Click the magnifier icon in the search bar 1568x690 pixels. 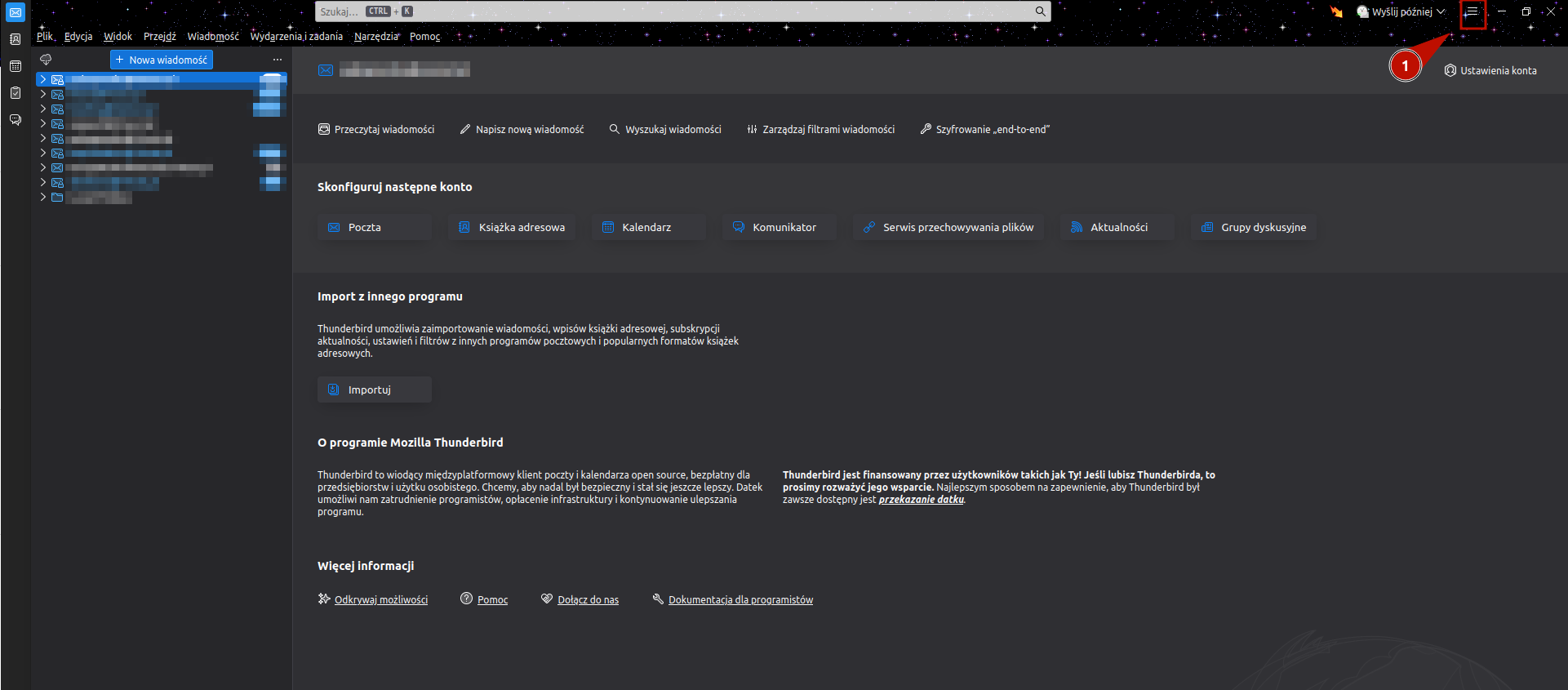point(1040,11)
